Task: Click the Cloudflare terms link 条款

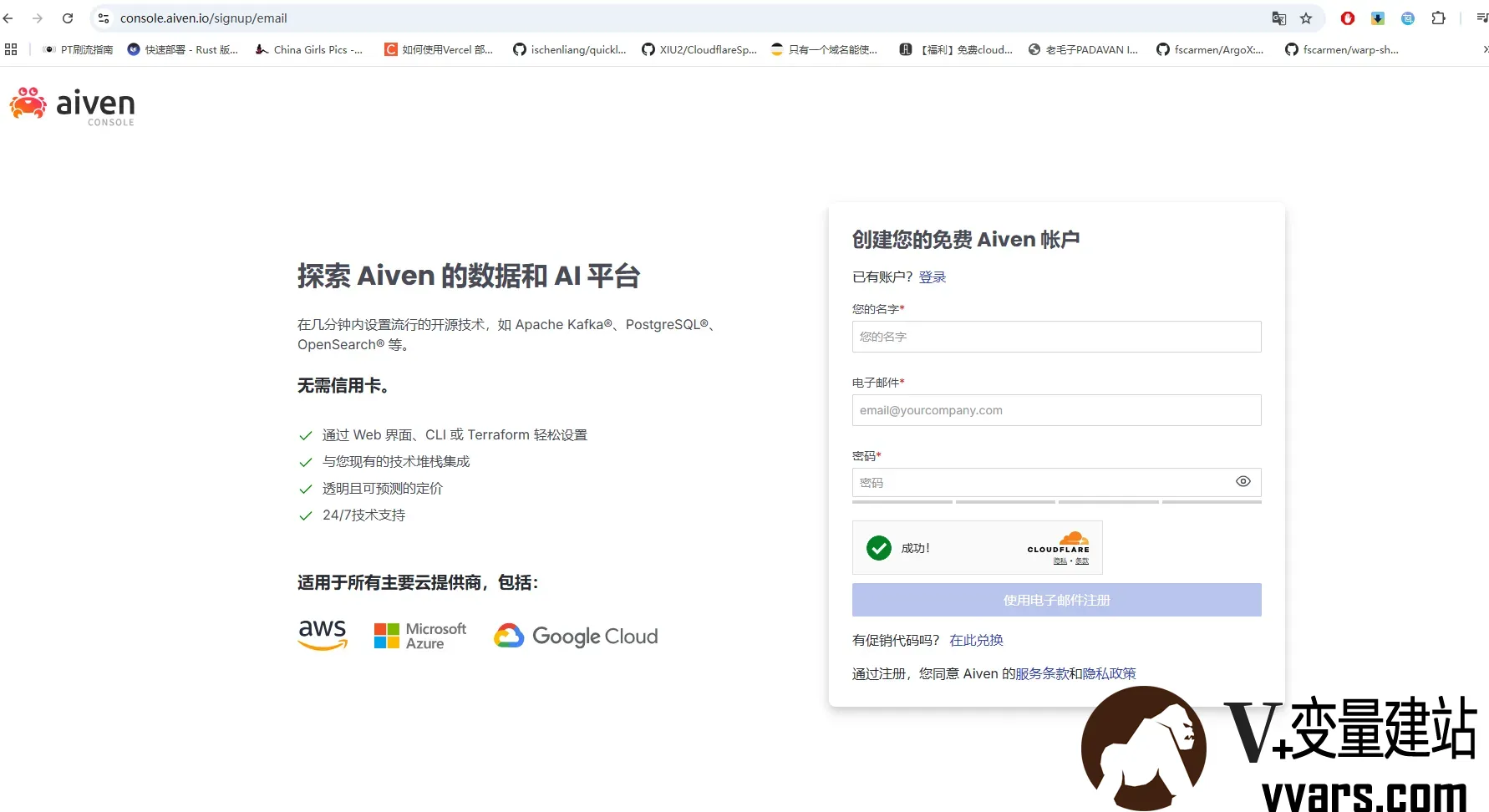Action: pos(1082,561)
